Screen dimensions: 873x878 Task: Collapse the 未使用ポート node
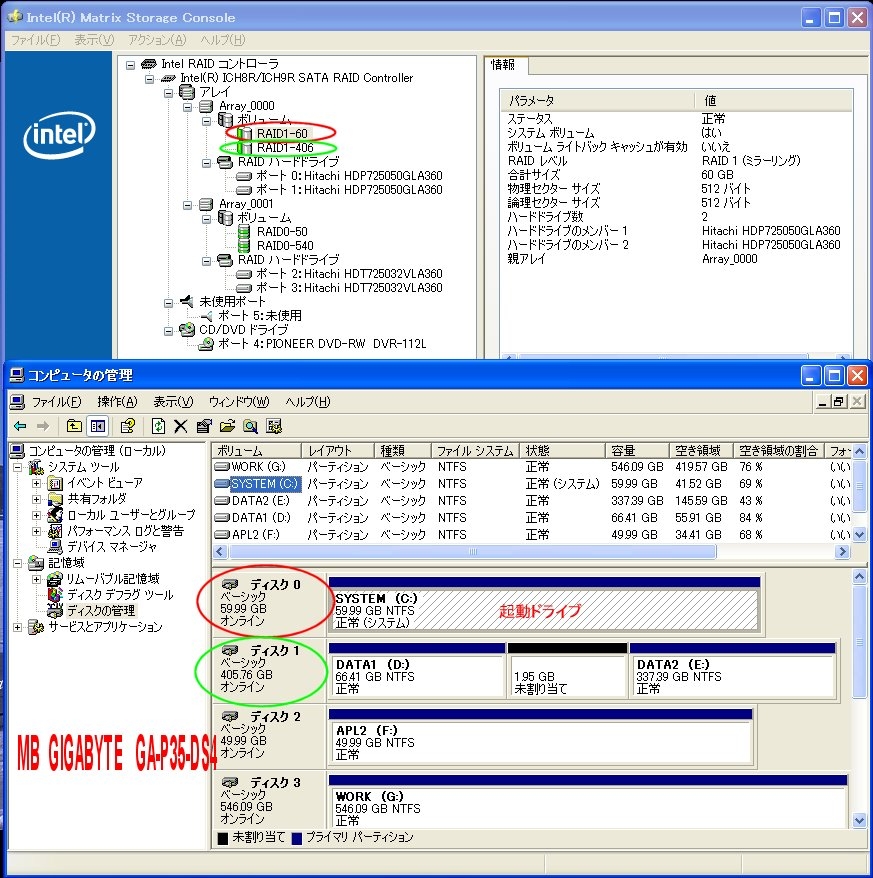pos(168,303)
